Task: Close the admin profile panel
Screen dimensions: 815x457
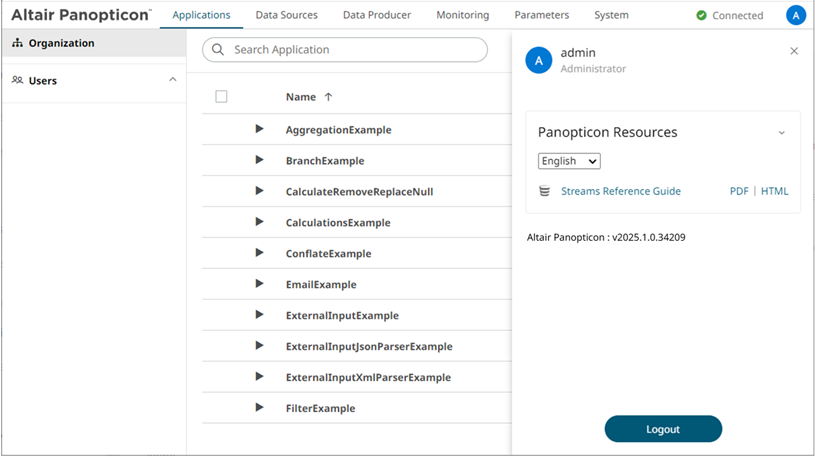Action: coord(794,51)
